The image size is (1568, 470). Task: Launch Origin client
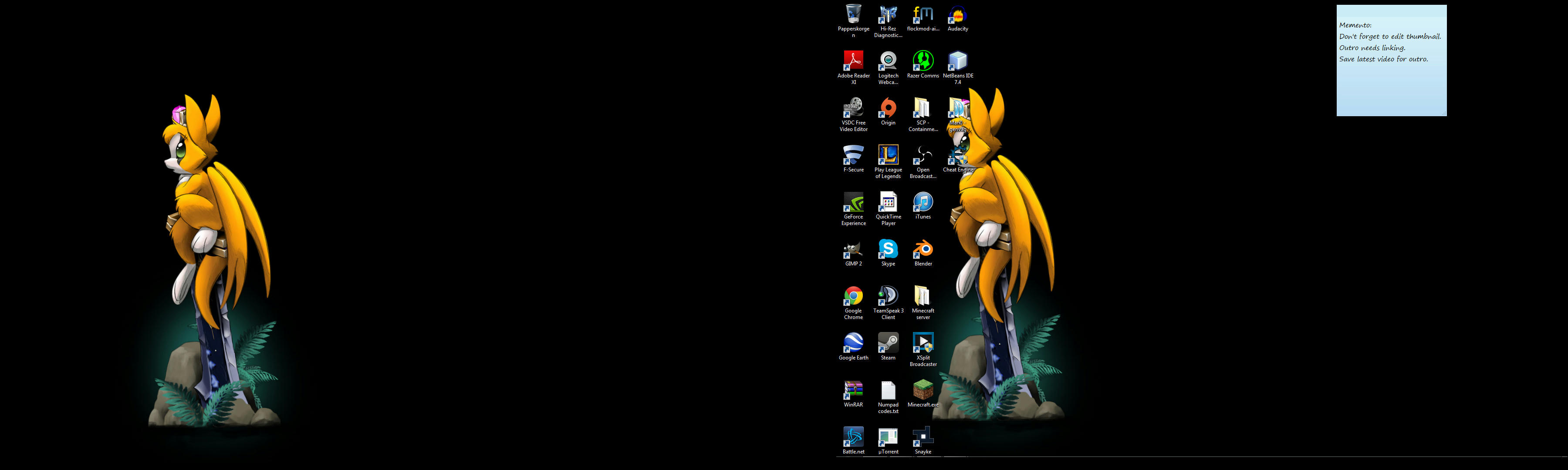pyautogui.click(x=888, y=111)
